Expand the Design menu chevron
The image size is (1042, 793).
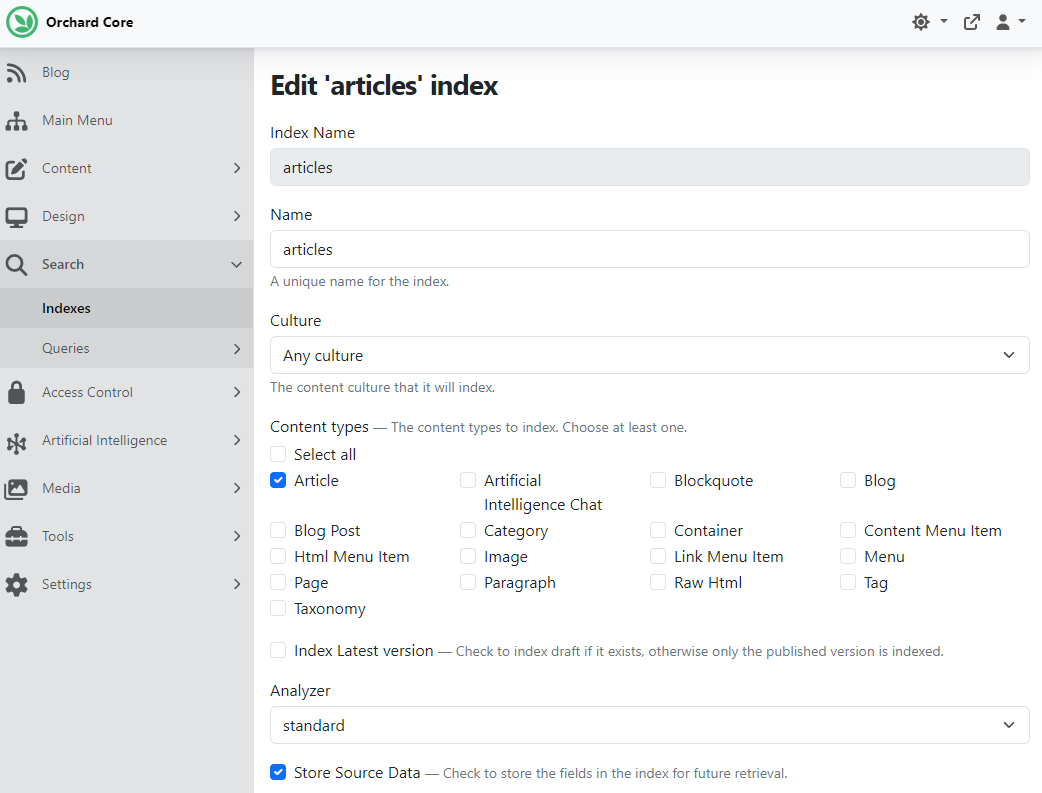[x=237, y=216]
